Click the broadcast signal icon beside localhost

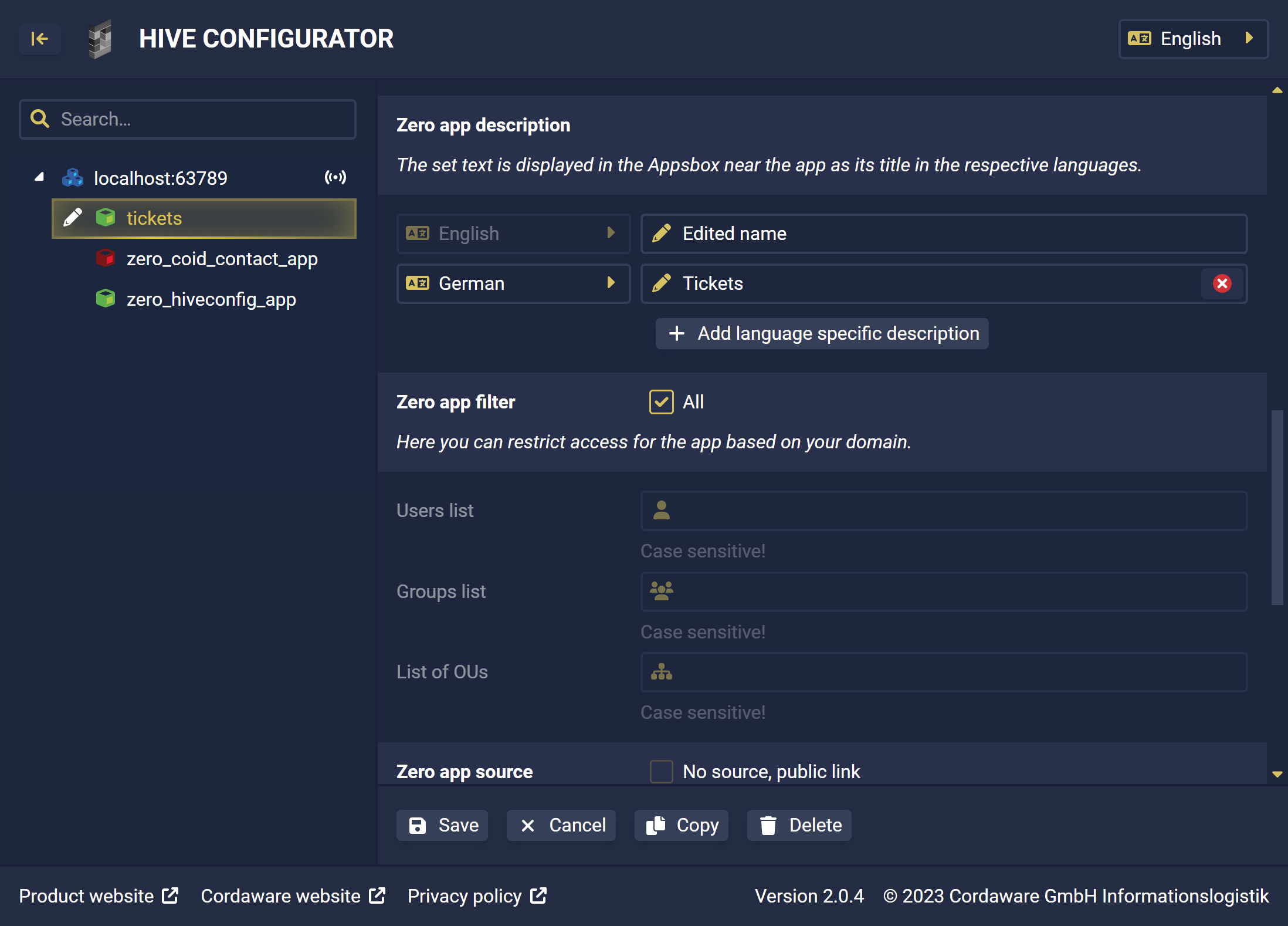[x=335, y=177]
